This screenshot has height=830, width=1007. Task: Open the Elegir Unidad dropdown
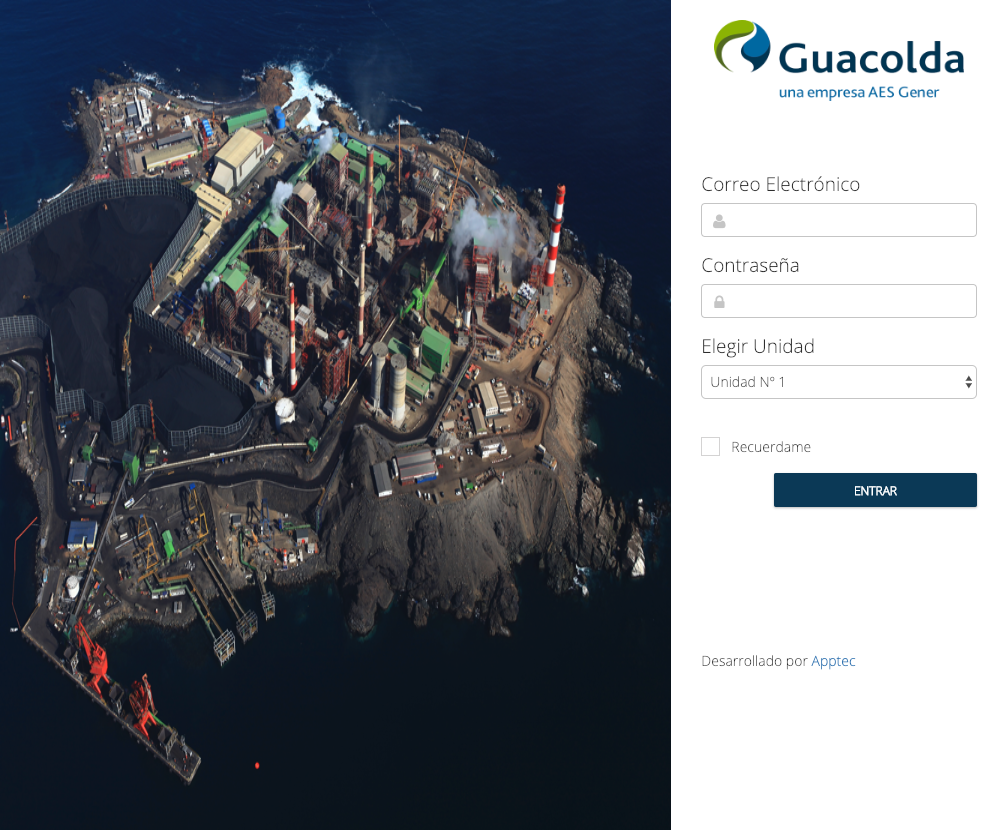tap(839, 382)
